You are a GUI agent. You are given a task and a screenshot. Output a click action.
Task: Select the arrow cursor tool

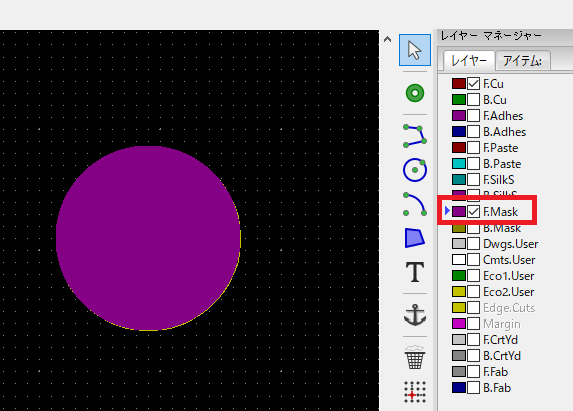(415, 50)
